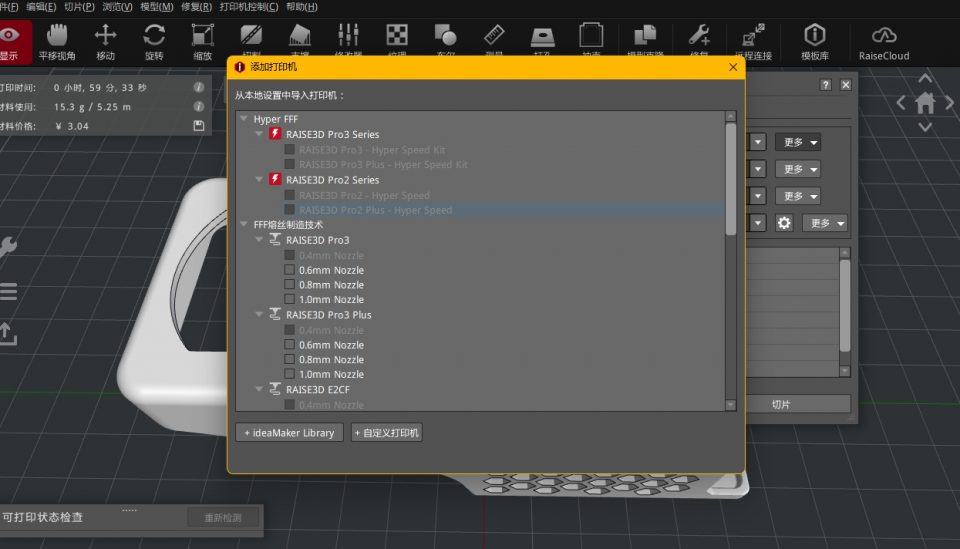Open the 更多 dropdown beside the gear icon
This screenshot has width=960, height=549.
tap(827, 223)
